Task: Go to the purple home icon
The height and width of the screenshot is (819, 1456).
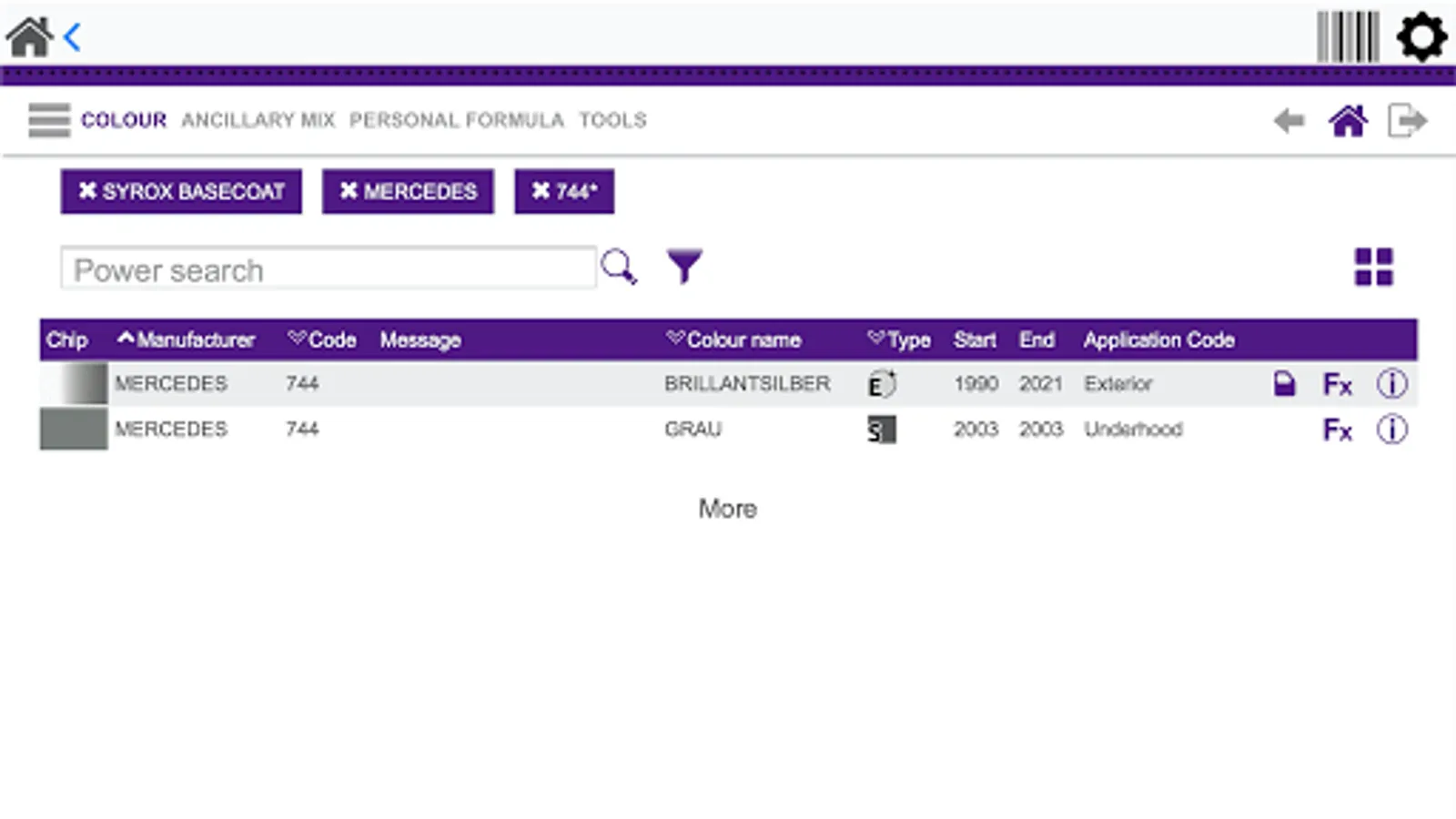Action: (x=1349, y=120)
